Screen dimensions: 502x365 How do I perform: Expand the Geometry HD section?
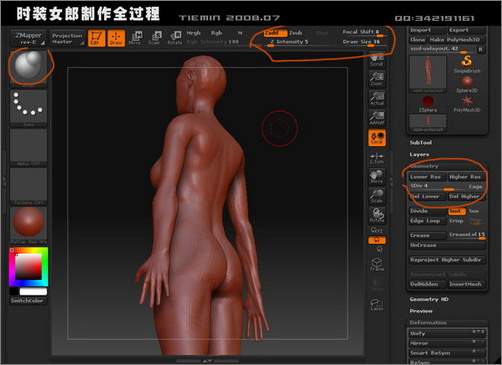tap(429, 299)
